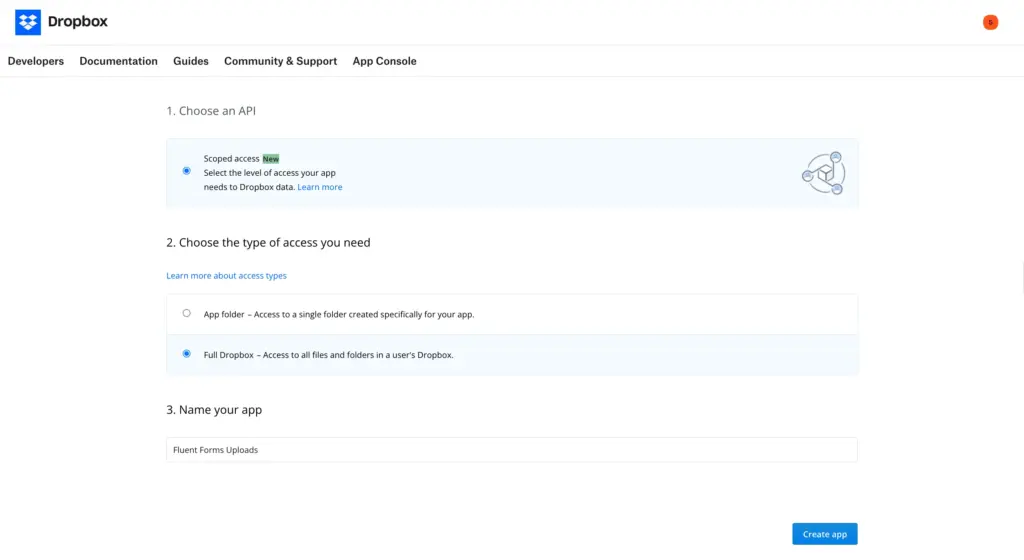Open Learn more about access types link
This screenshot has height=560, width=1024.
(x=226, y=275)
